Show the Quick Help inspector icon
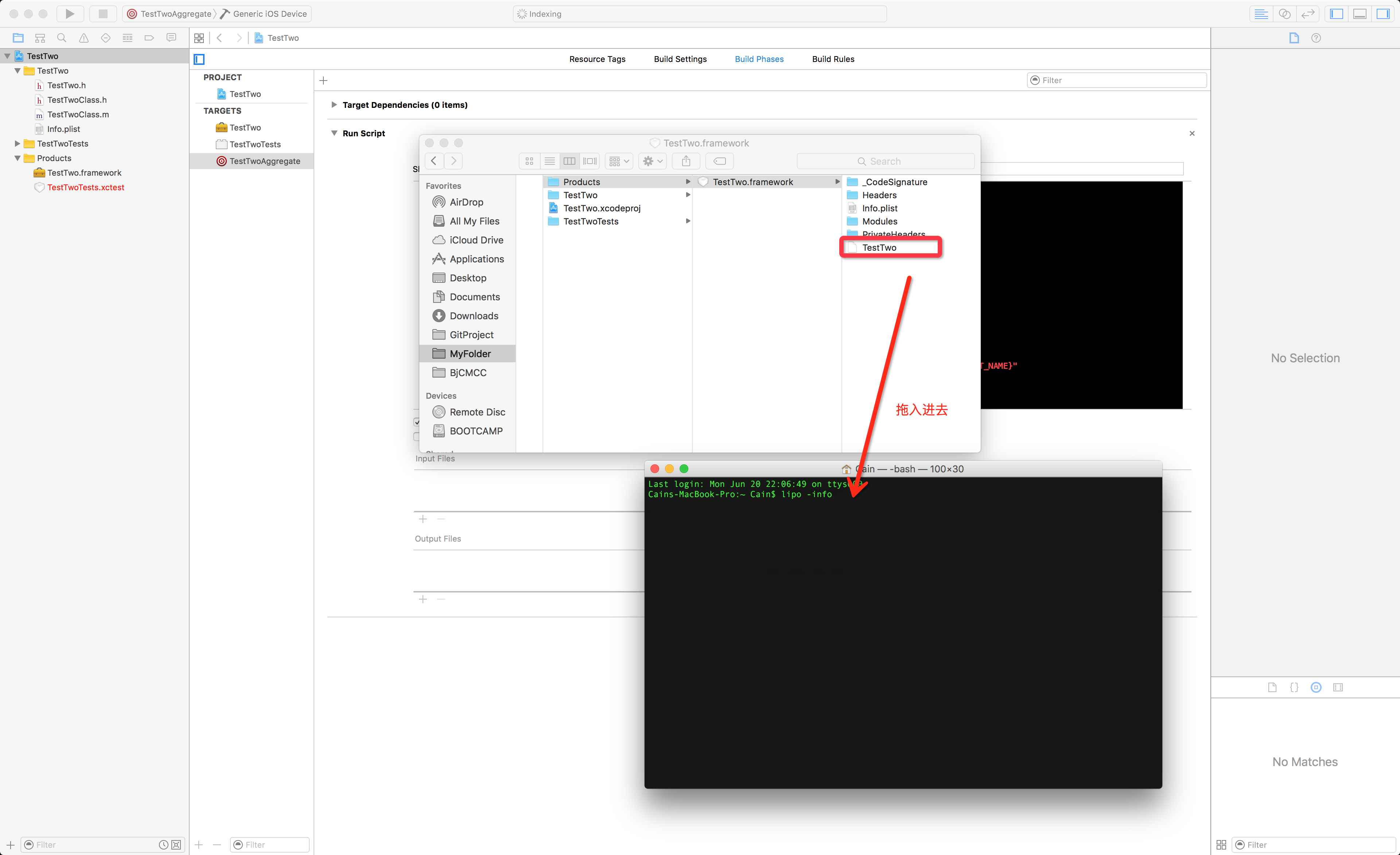This screenshot has width=1400, height=855. click(x=1316, y=38)
